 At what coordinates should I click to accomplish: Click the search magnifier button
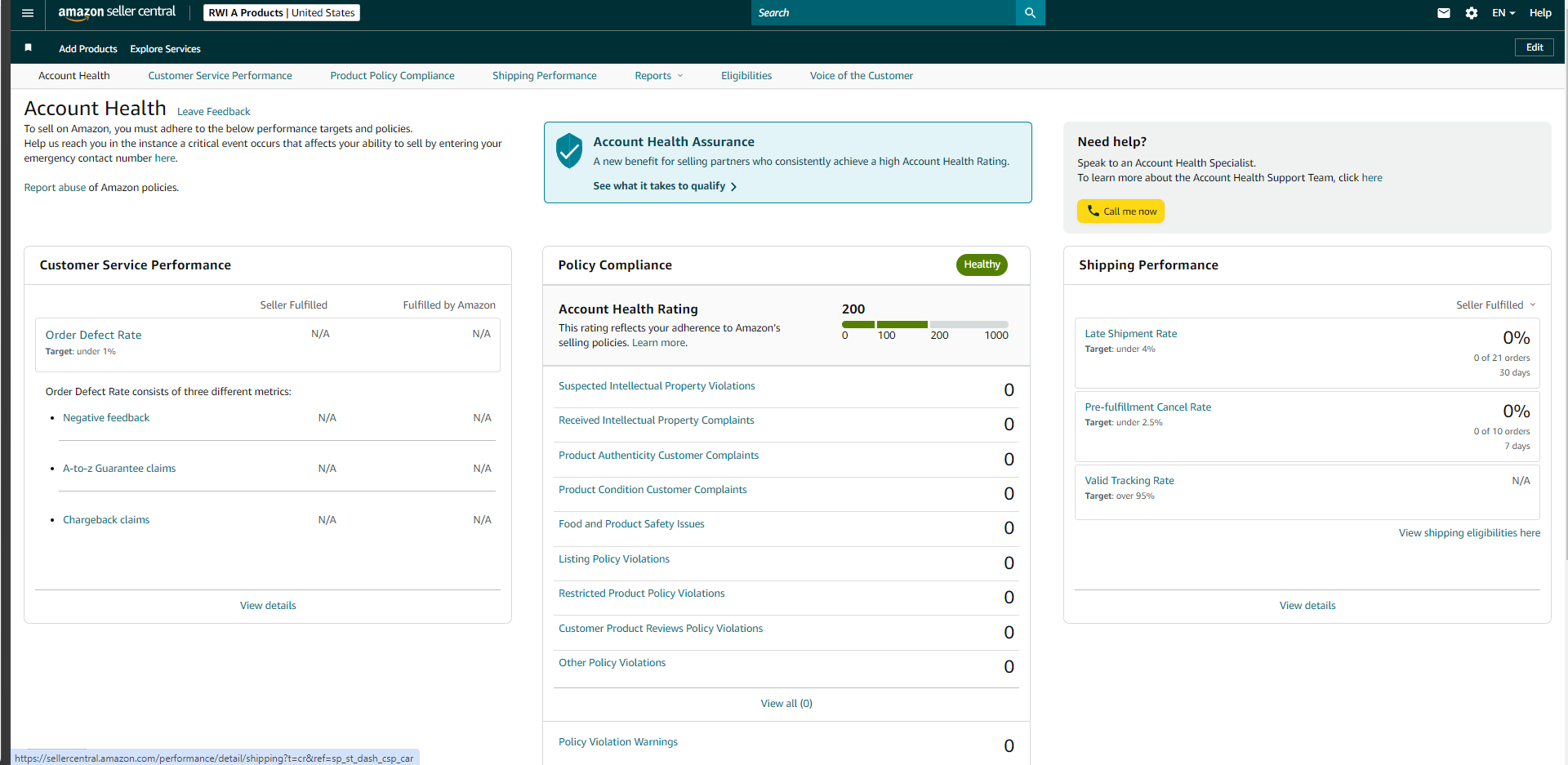pos(1030,13)
